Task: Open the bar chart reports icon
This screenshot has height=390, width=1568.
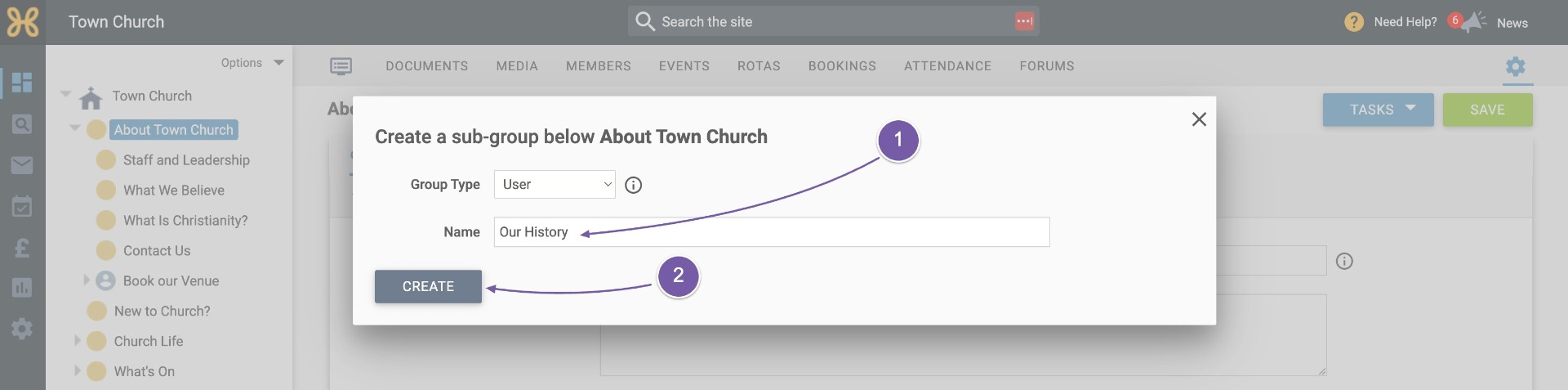Action: pyautogui.click(x=22, y=288)
